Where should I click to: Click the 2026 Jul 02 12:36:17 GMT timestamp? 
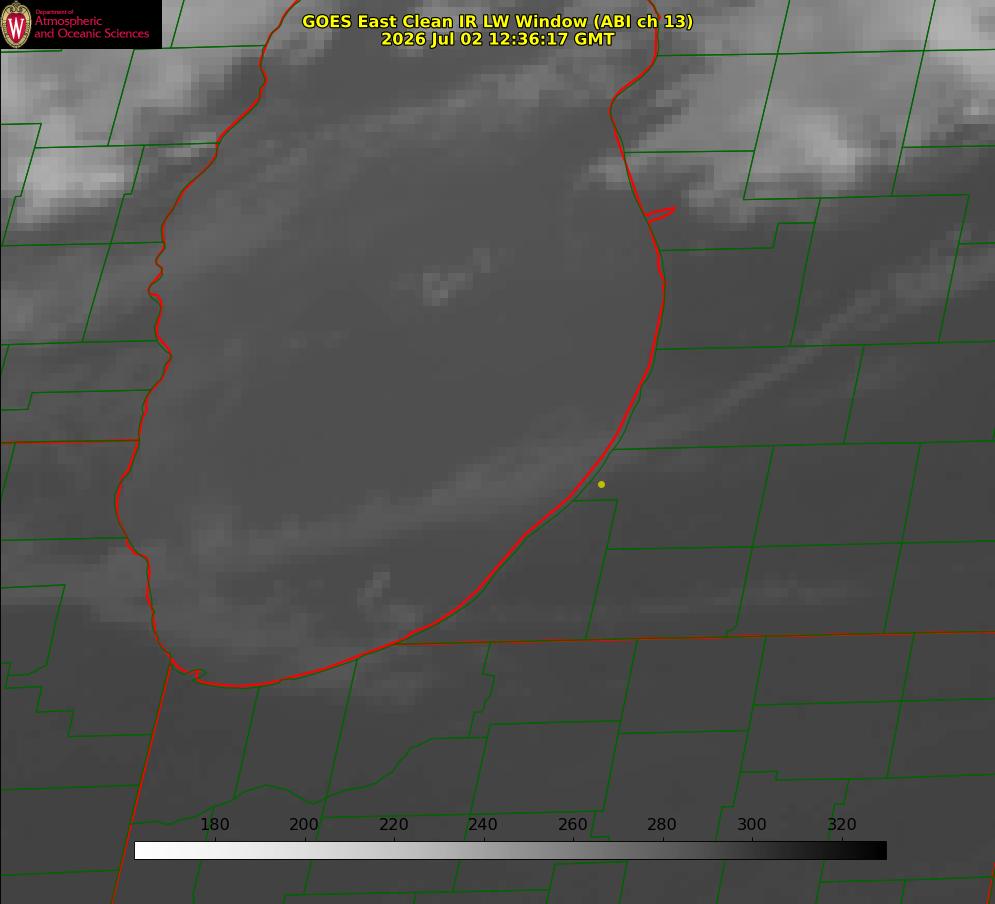pyautogui.click(x=497, y=39)
